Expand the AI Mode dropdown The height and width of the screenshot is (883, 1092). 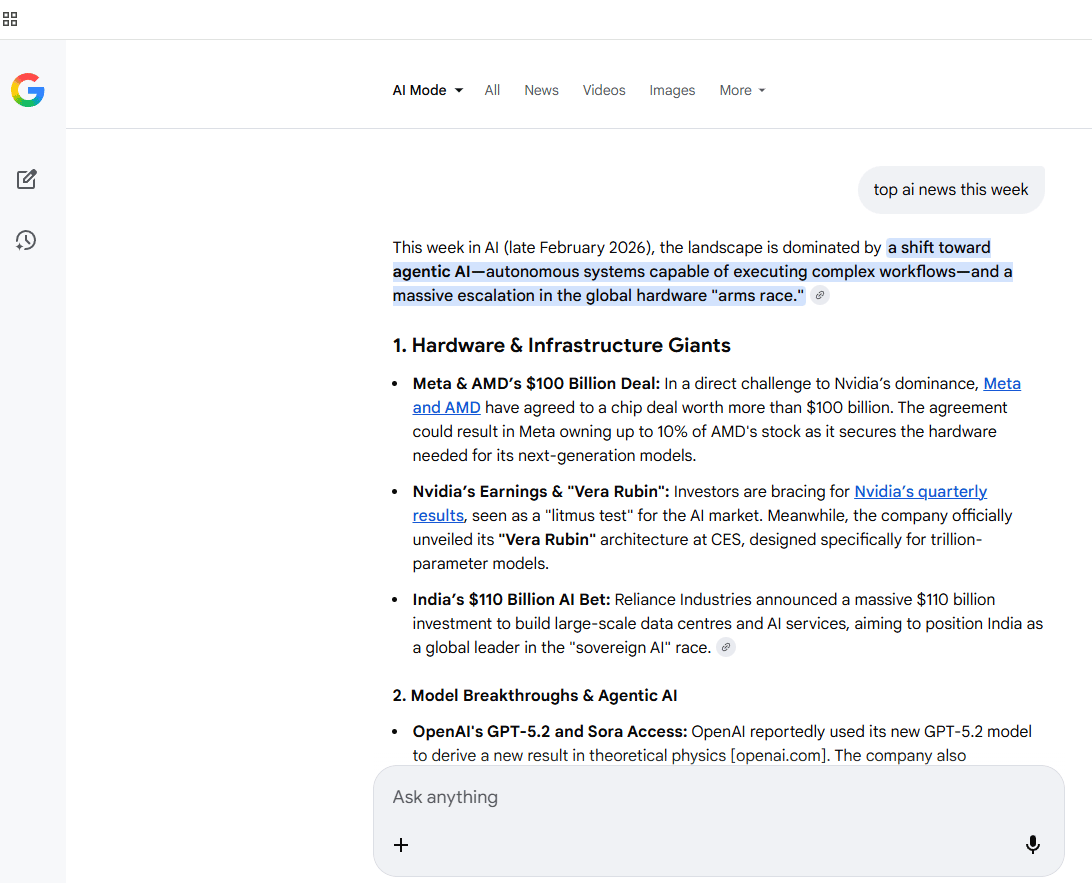(x=428, y=90)
